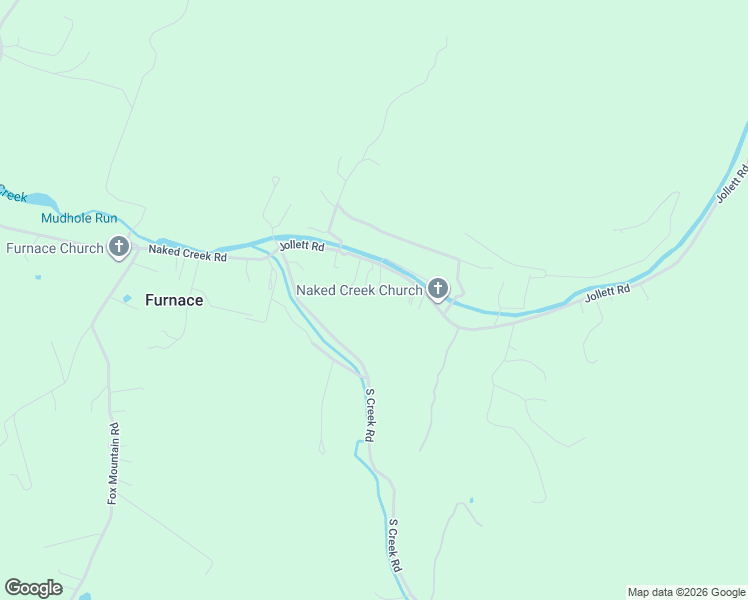This screenshot has height=600, width=748.
Task: Click the Naked Creek Church marker pin
Action: click(x=437, y=290)
